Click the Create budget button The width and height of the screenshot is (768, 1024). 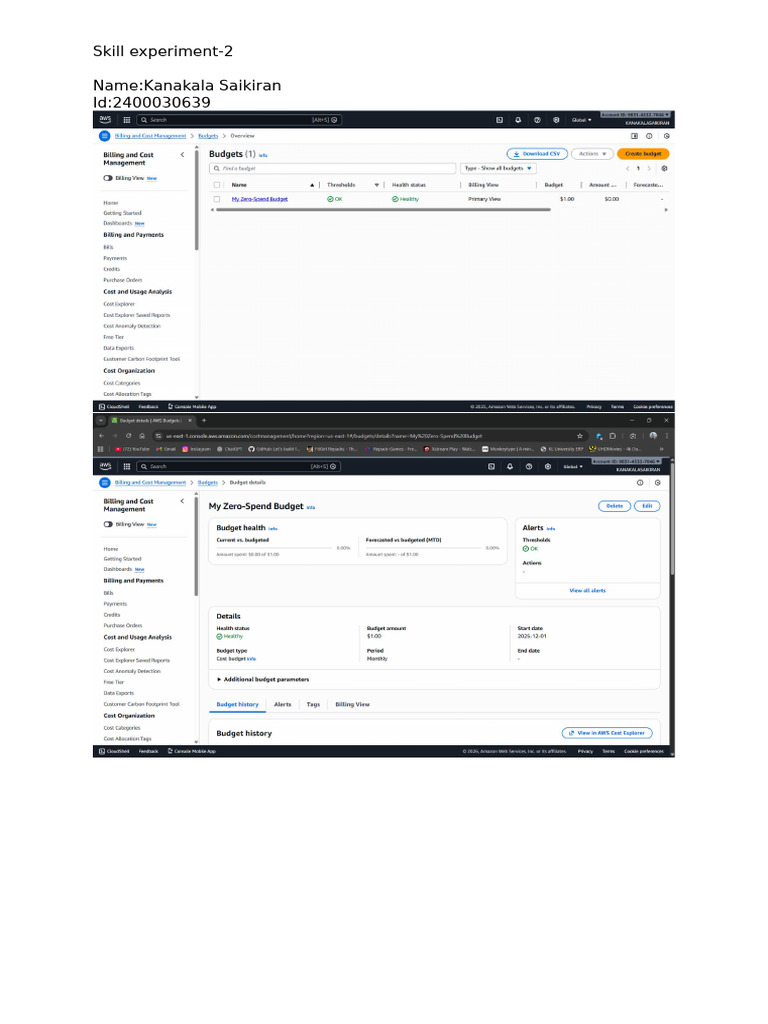pyautogui.click(x=643, y=154)
